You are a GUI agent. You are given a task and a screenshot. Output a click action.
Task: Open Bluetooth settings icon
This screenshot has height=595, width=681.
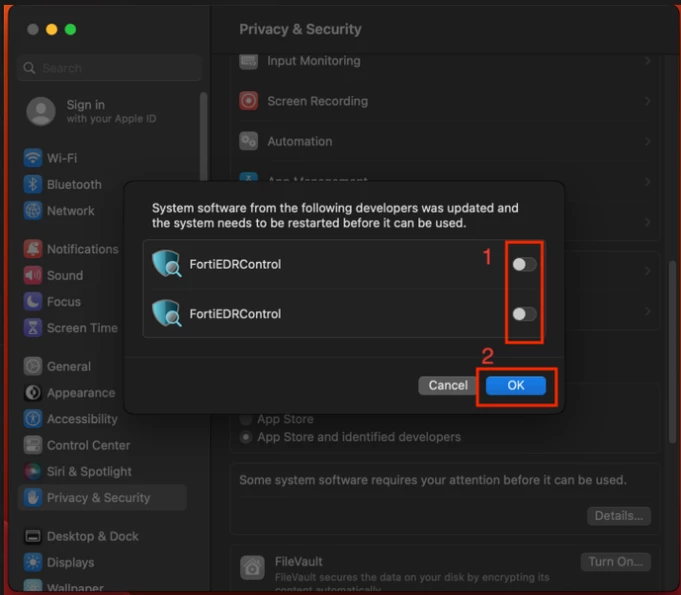(33, 185)
